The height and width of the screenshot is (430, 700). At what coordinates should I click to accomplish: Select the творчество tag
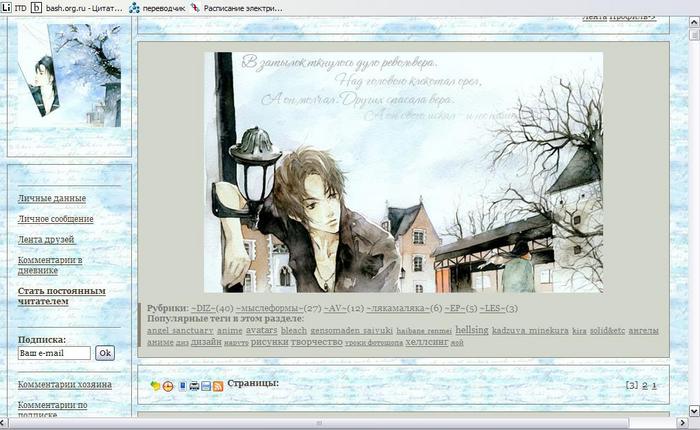click(x=317, y=342)
